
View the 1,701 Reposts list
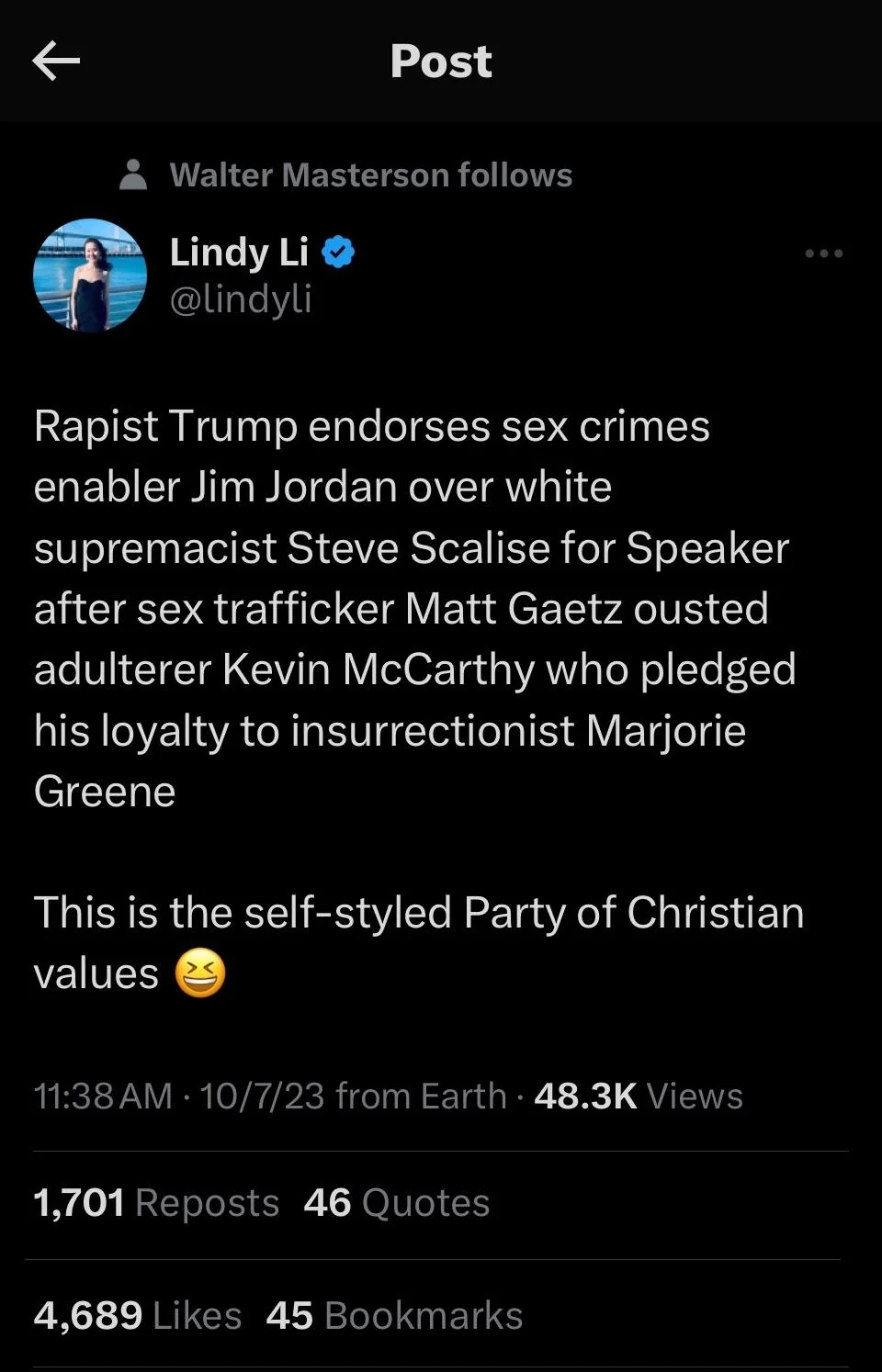coord(156,1202)
